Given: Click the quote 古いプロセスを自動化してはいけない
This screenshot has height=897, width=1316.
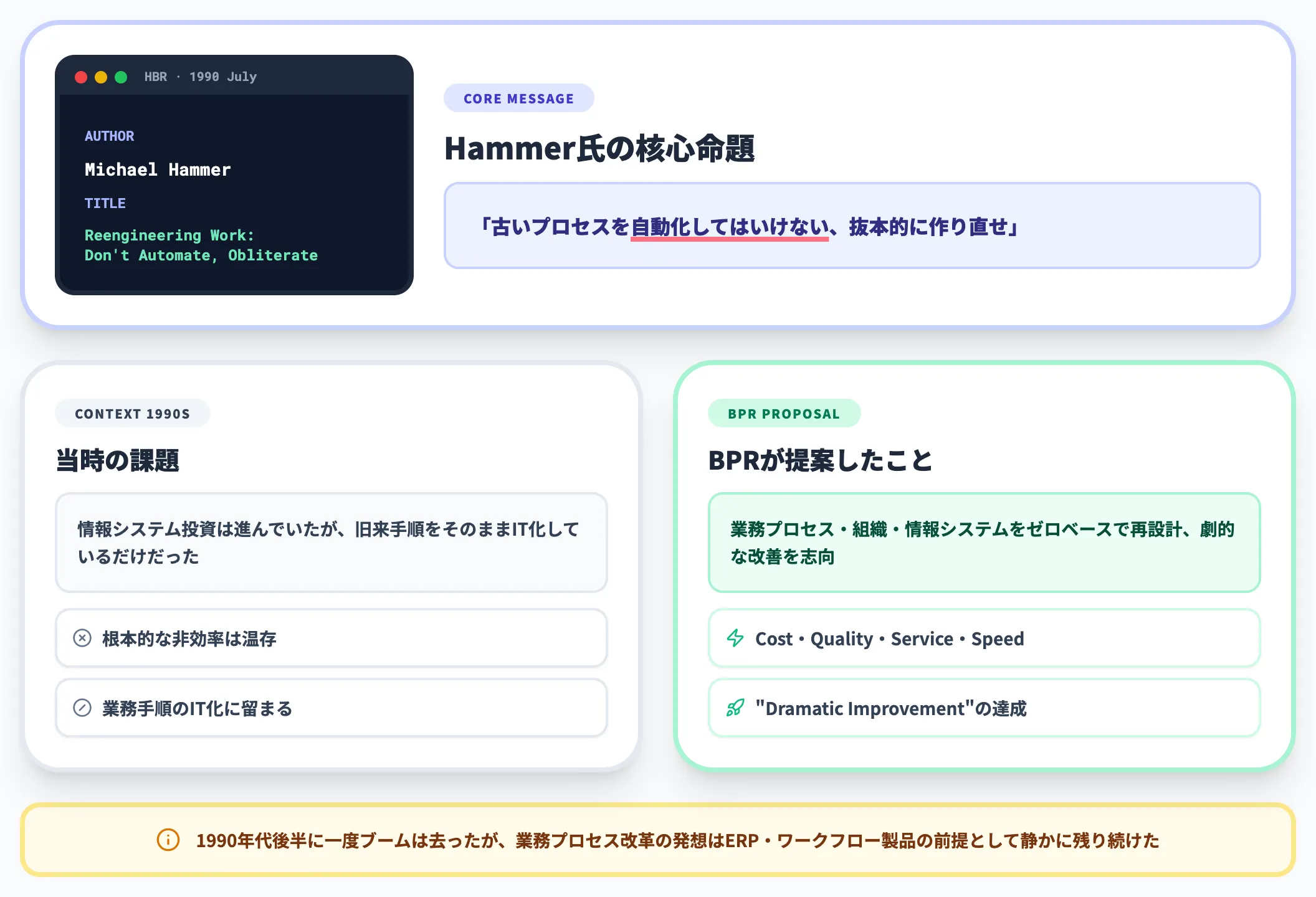Looking at the screenshot, I should (x=749, y=226).
